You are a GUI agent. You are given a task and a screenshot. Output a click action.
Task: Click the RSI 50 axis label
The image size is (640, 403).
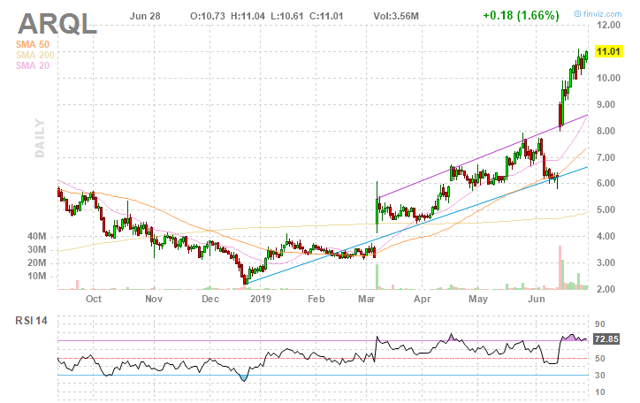(x=600, y=358)
